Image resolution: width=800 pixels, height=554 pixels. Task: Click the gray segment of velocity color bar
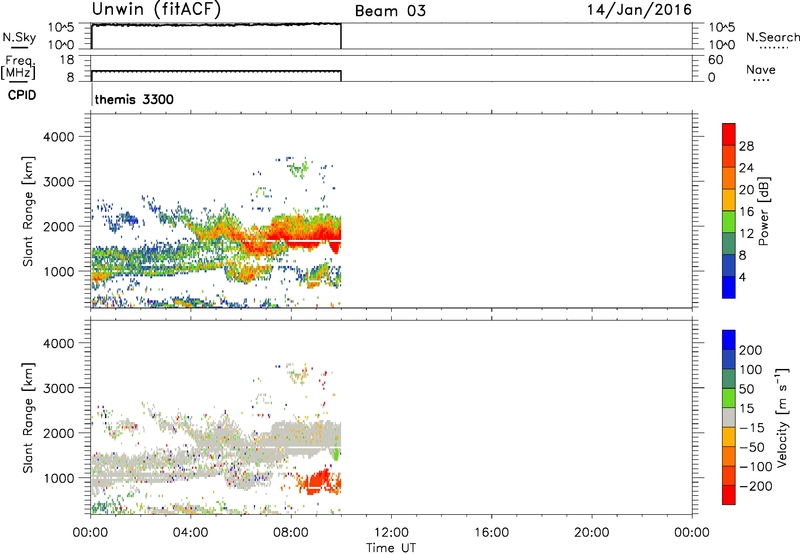[x=729, y=417]
